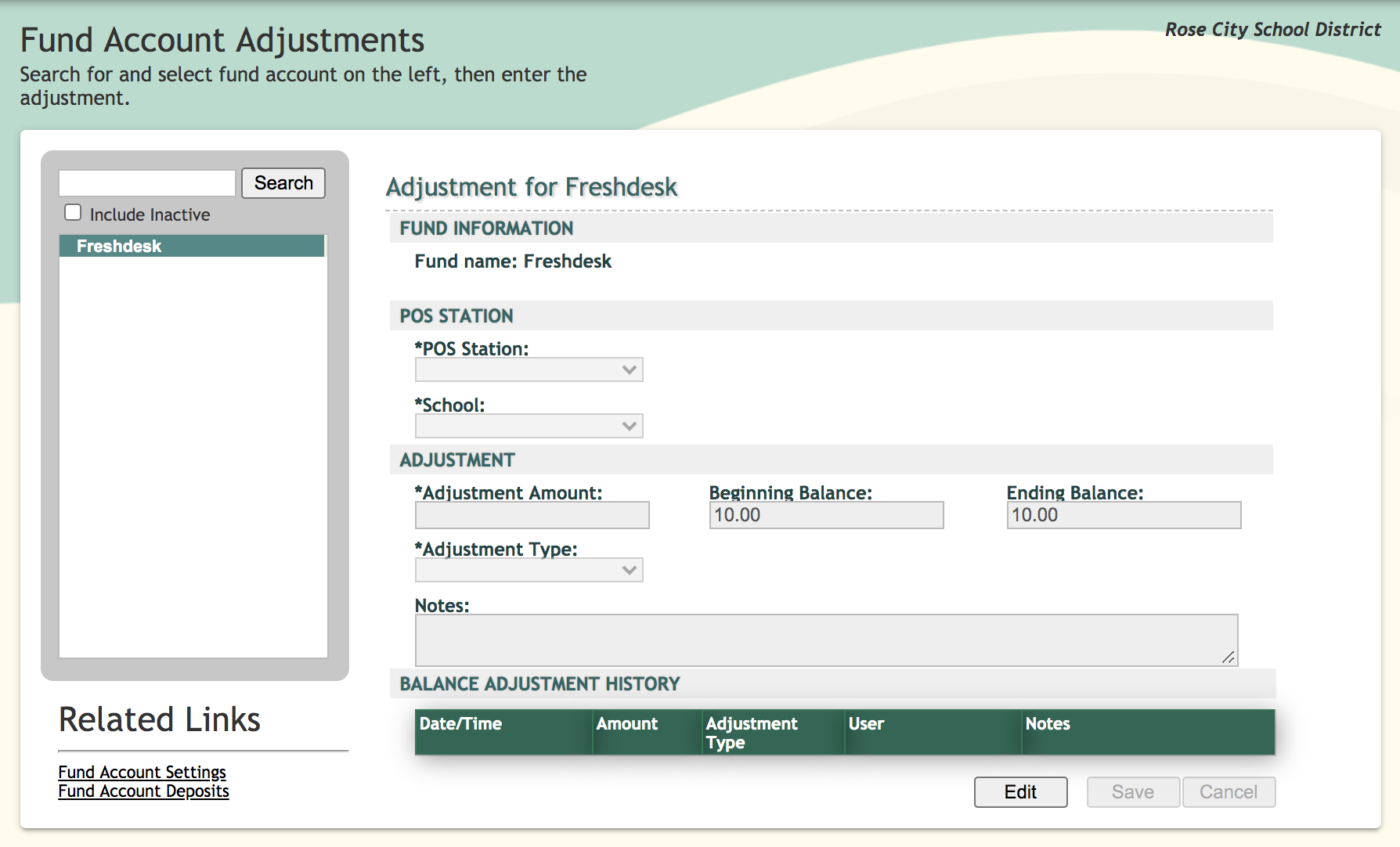This screenshot has width=1400, height=847.
Task: Click the Related Links heading
Action: (160, 719)
